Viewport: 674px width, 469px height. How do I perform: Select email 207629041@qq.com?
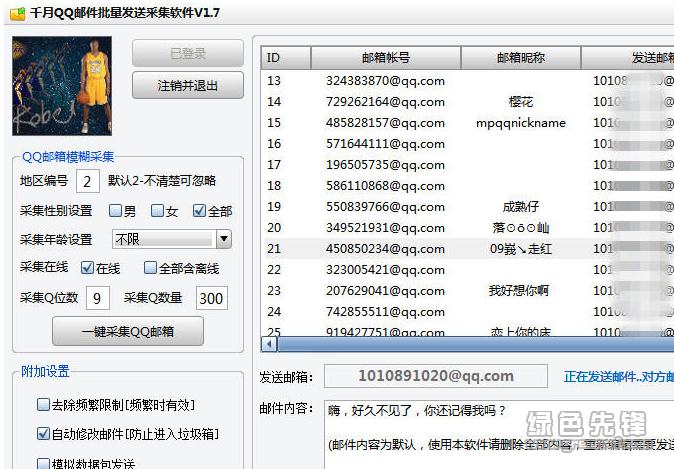385,291
